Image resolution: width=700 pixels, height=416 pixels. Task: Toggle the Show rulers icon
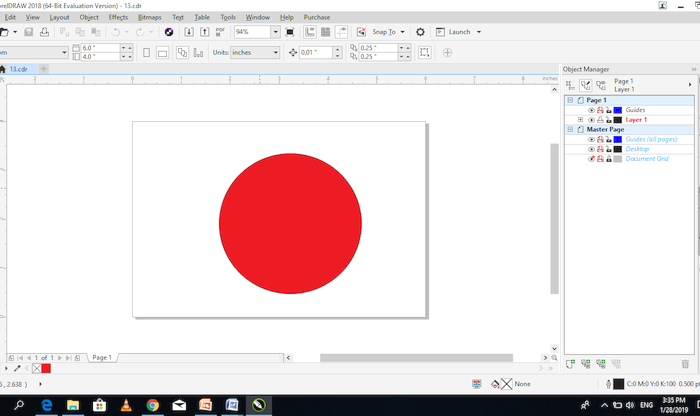click(310, 32)
